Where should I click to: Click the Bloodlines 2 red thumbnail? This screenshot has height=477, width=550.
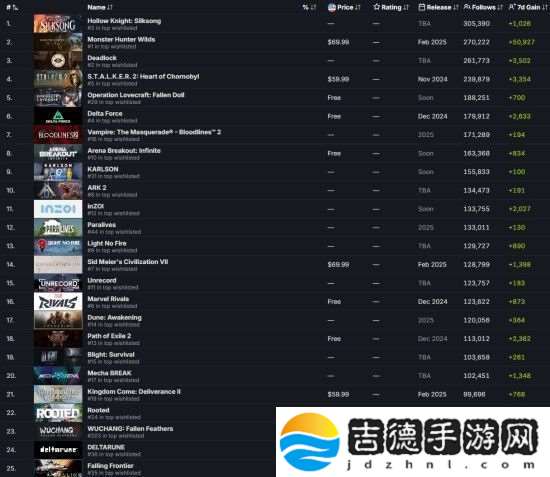pos(58,135)
